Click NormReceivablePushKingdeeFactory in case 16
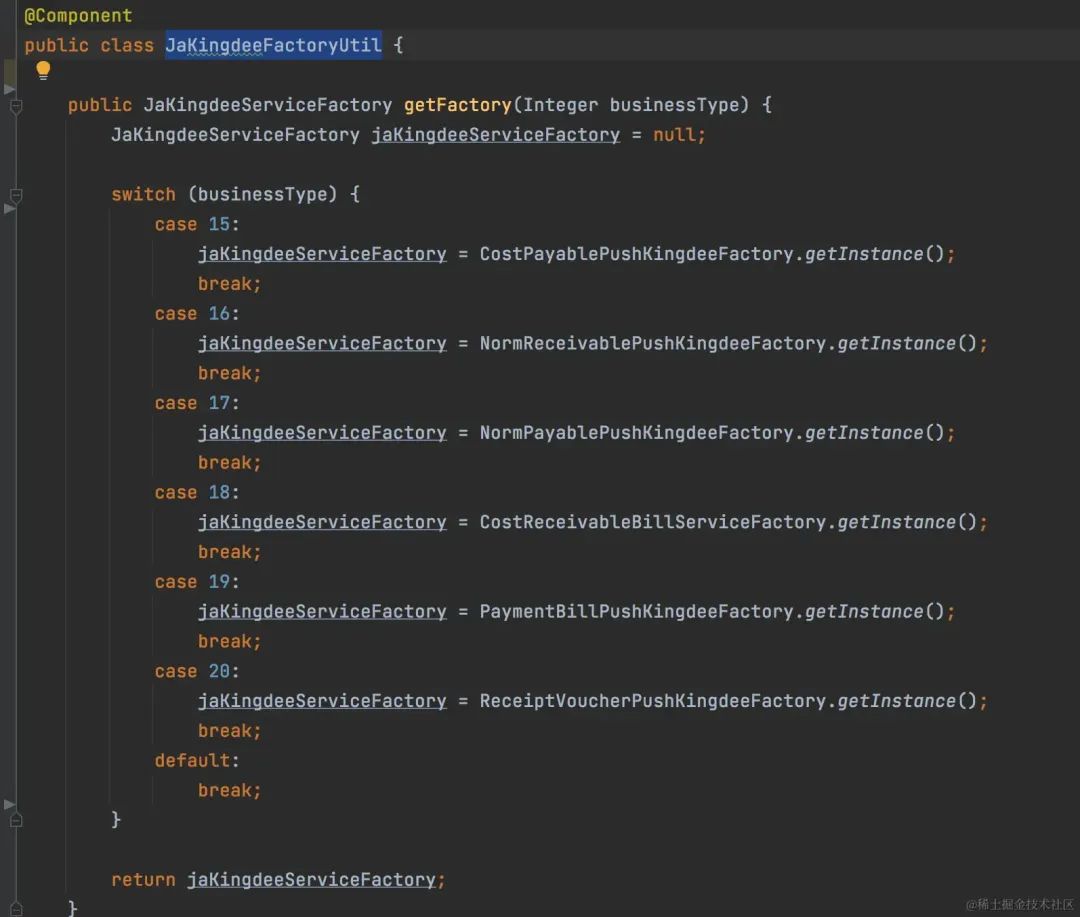The width and height of the screenshot is (1080, 917). 652,343
